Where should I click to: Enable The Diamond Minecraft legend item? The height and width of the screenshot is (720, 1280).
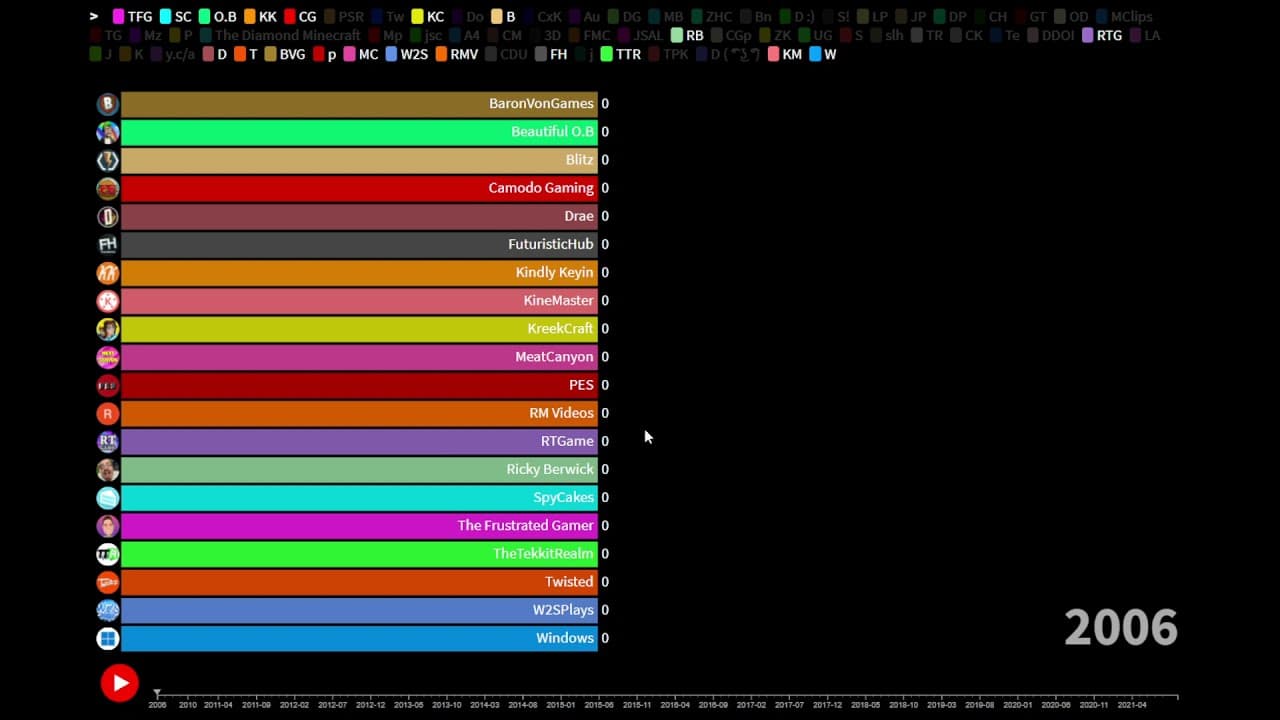tap(280, 36)
